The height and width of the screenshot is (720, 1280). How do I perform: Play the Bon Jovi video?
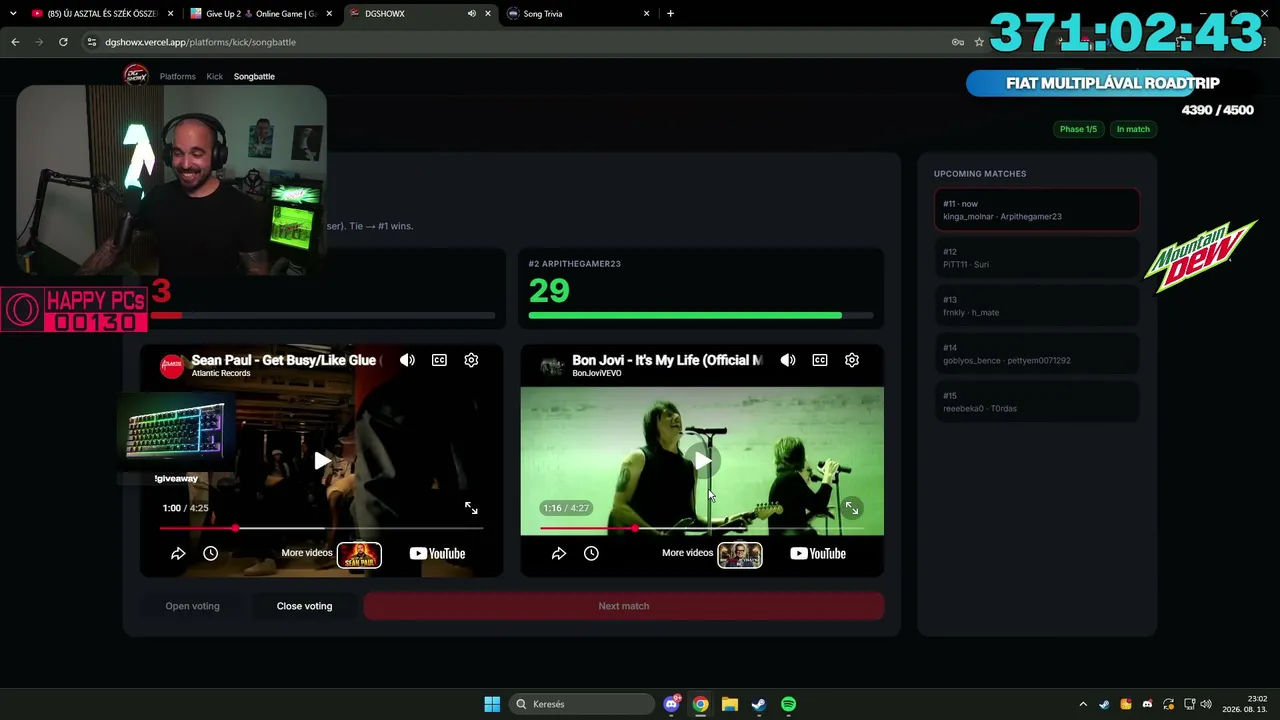point(702,461)
